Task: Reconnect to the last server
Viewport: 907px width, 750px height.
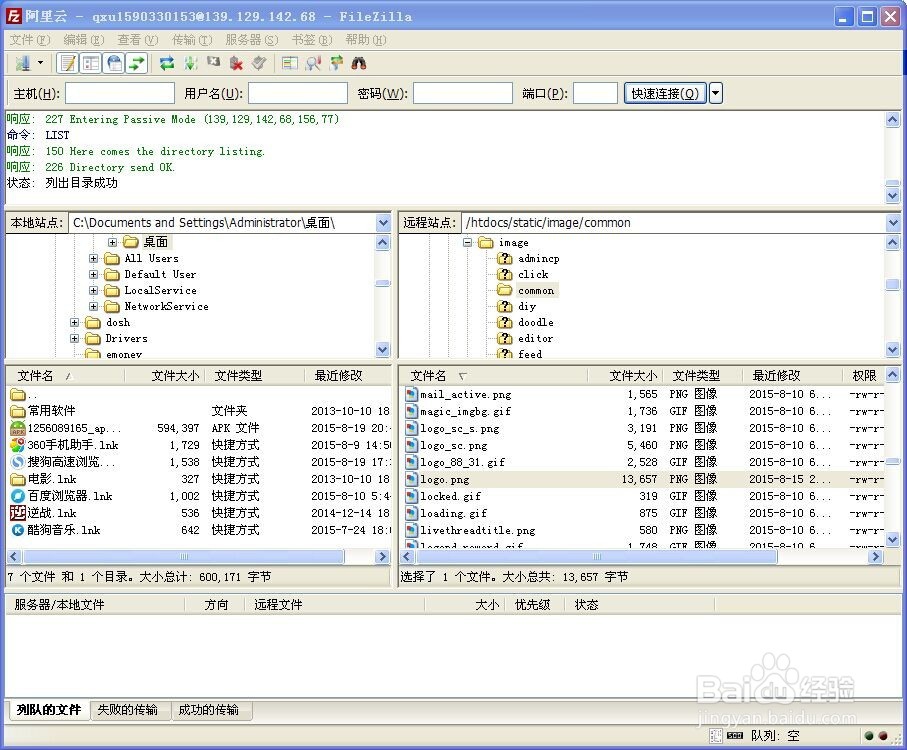Action: (259, 63)
